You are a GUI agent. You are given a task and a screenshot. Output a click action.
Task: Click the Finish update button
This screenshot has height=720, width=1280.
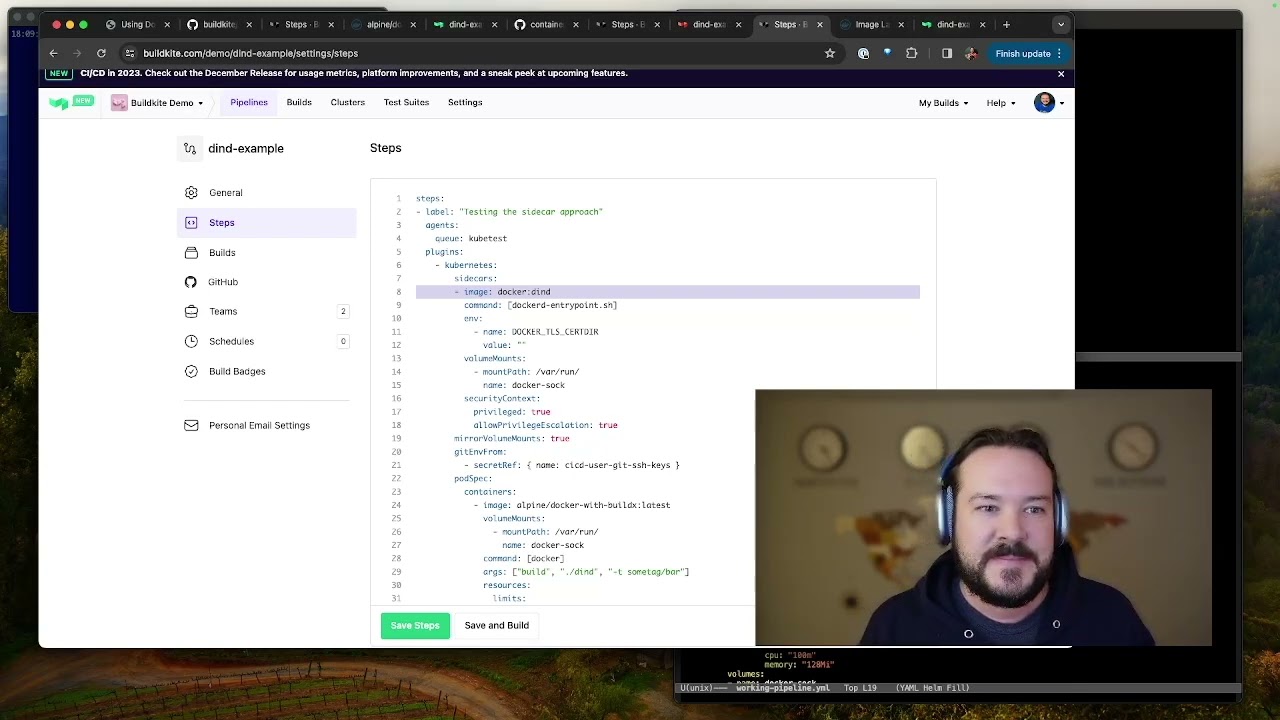coord(1023,53)
